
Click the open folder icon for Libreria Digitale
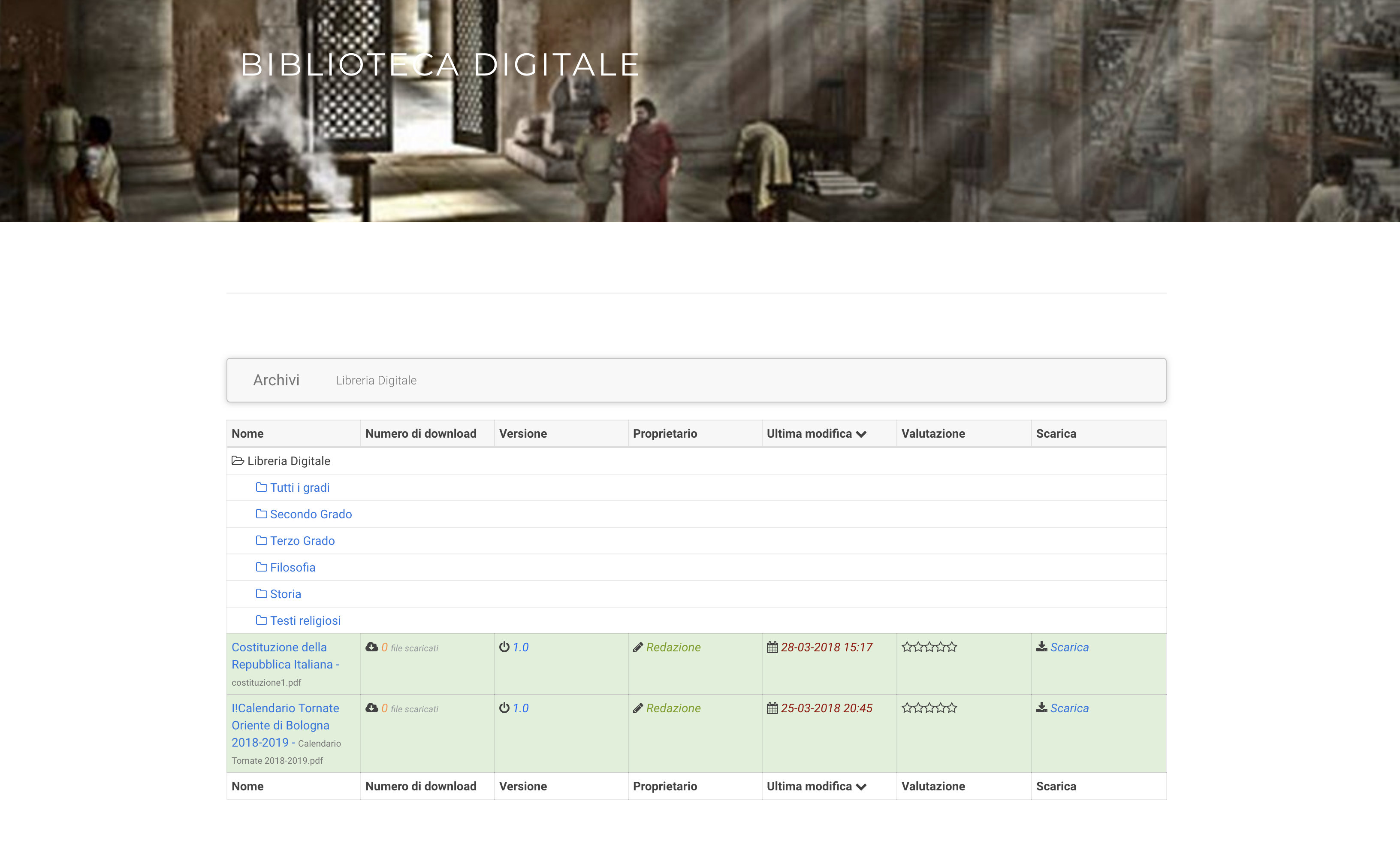(x=238, y=461)
